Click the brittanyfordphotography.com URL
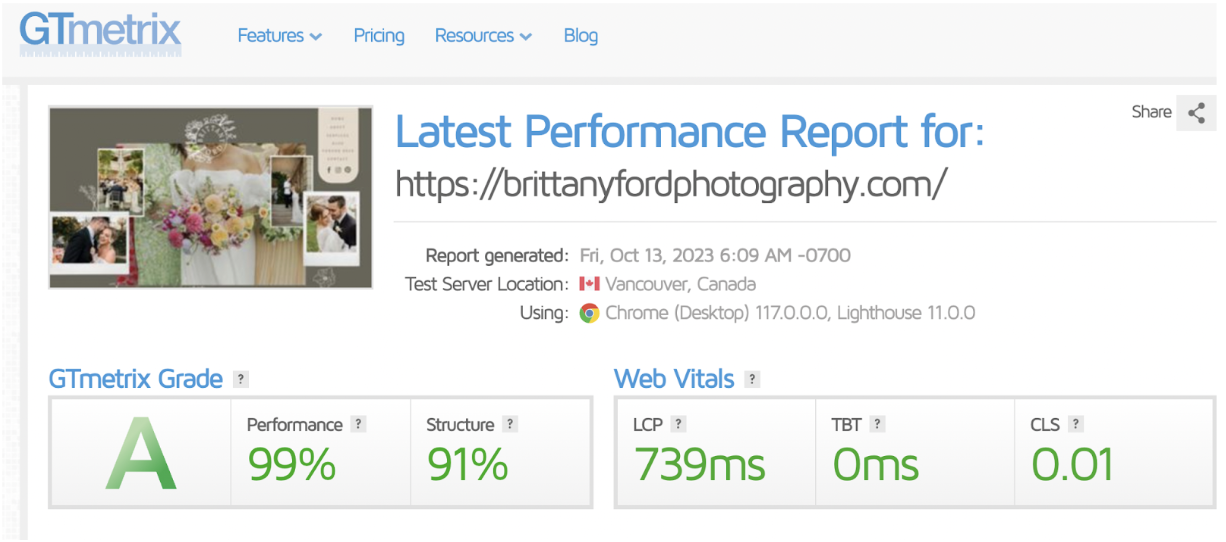This screenshot has height=542, width=1226. [671, 183]
